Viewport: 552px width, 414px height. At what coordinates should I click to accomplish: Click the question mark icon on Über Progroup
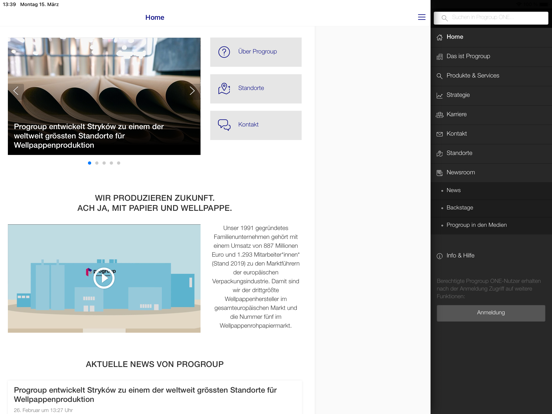[224, 52]
